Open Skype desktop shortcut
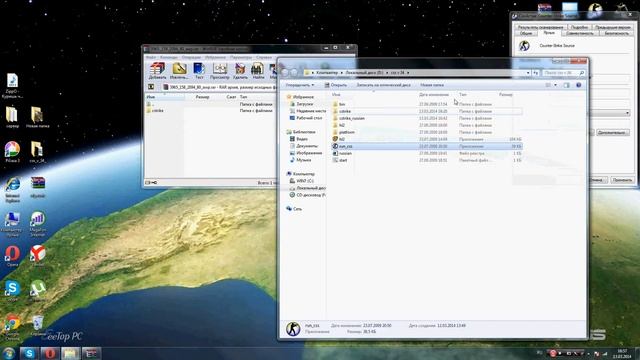Screen dimensions: 640x360 [x=13, y=291]
